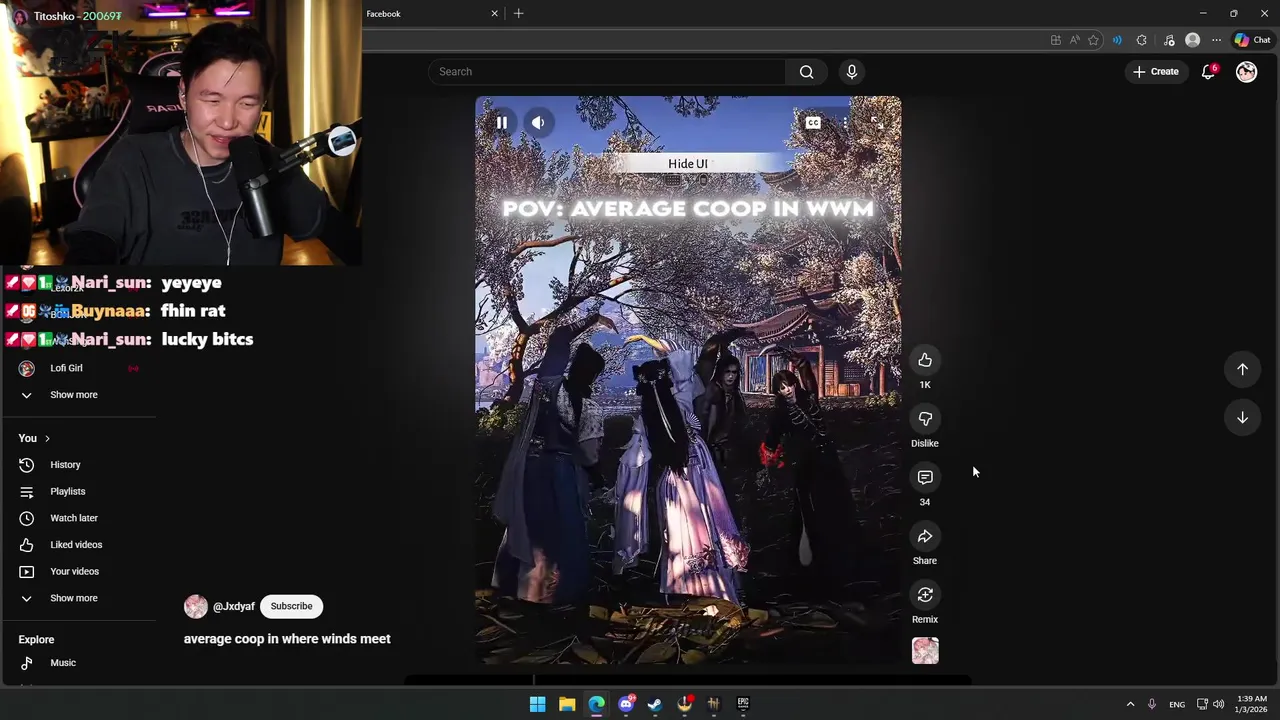Open the Windows Start menu
The image size is (1280, 720).
point(537,704)
